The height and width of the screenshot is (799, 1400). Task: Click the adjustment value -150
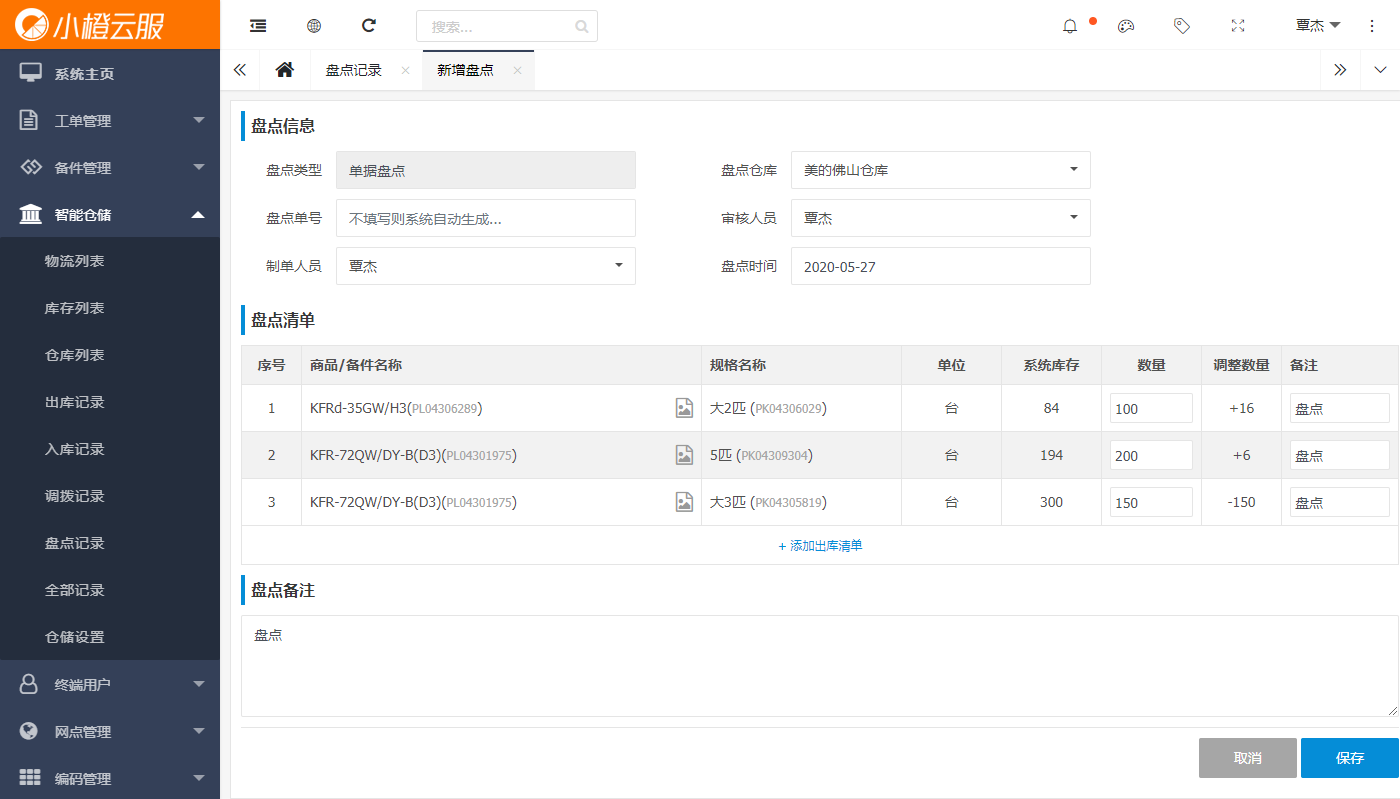(x=1241, y=502)
